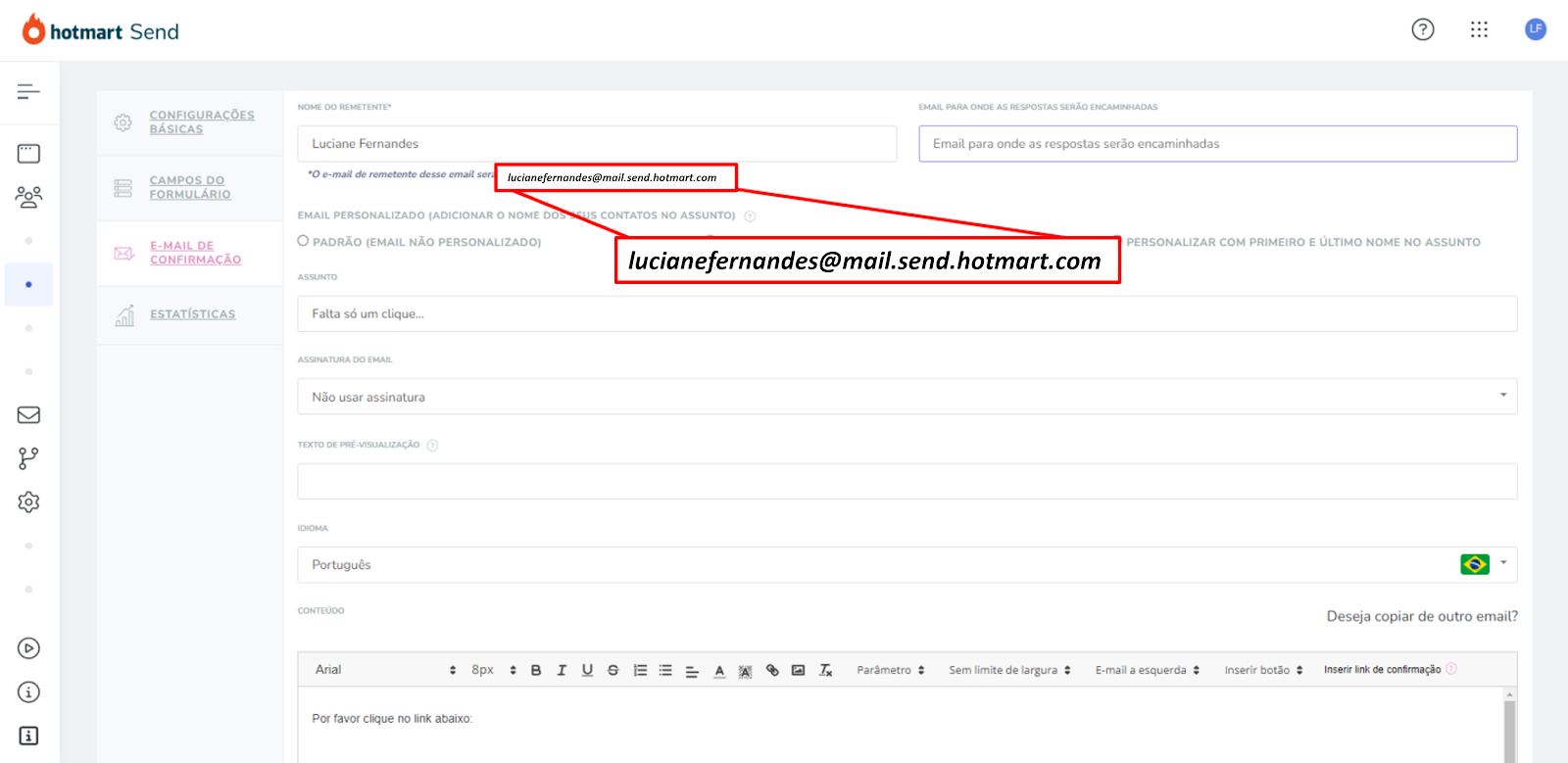
Task: Insert a bulleted list in editor
Action: tap(665, 671)
